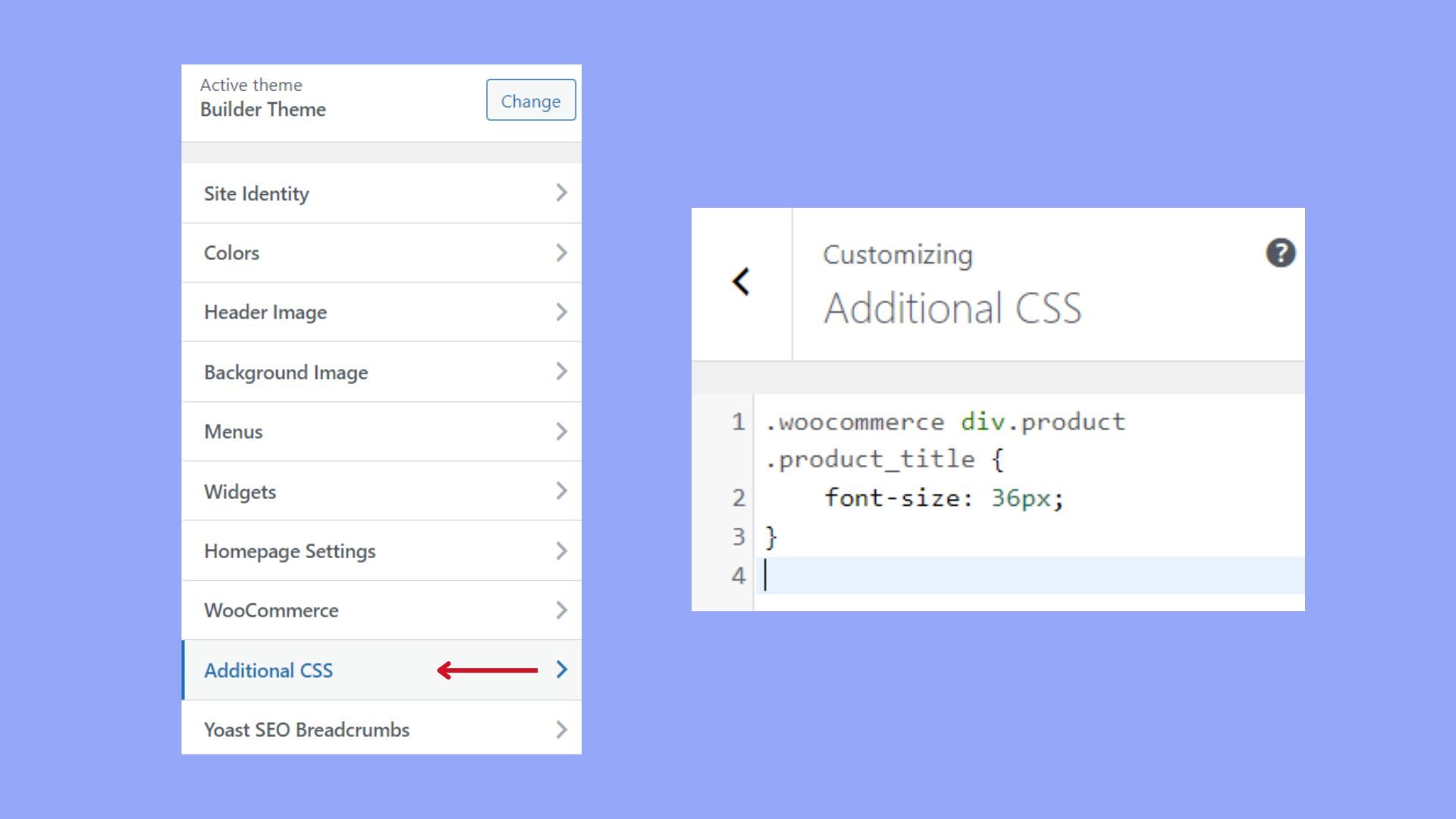
Task: Expand Header Image via its chevron
Action: point(561,312)
